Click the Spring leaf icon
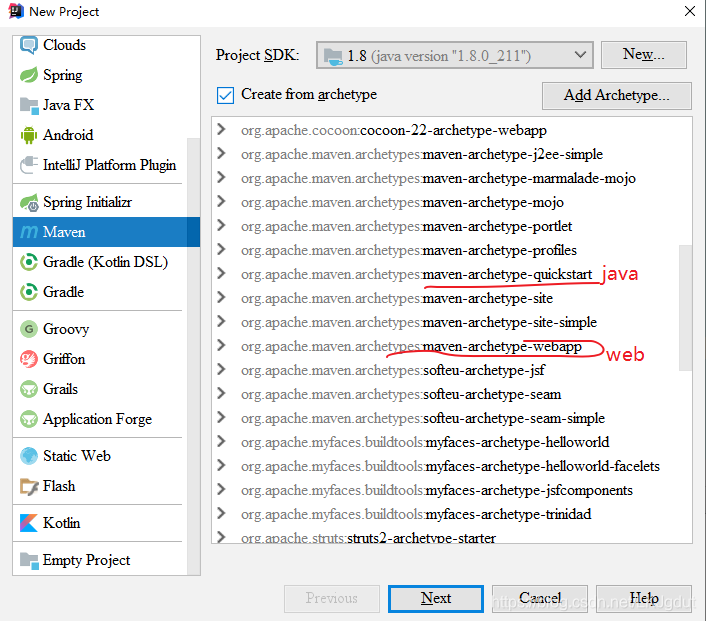Image resolution: width=706 pixels, height=621 pixels. click(x=29, y=75)
